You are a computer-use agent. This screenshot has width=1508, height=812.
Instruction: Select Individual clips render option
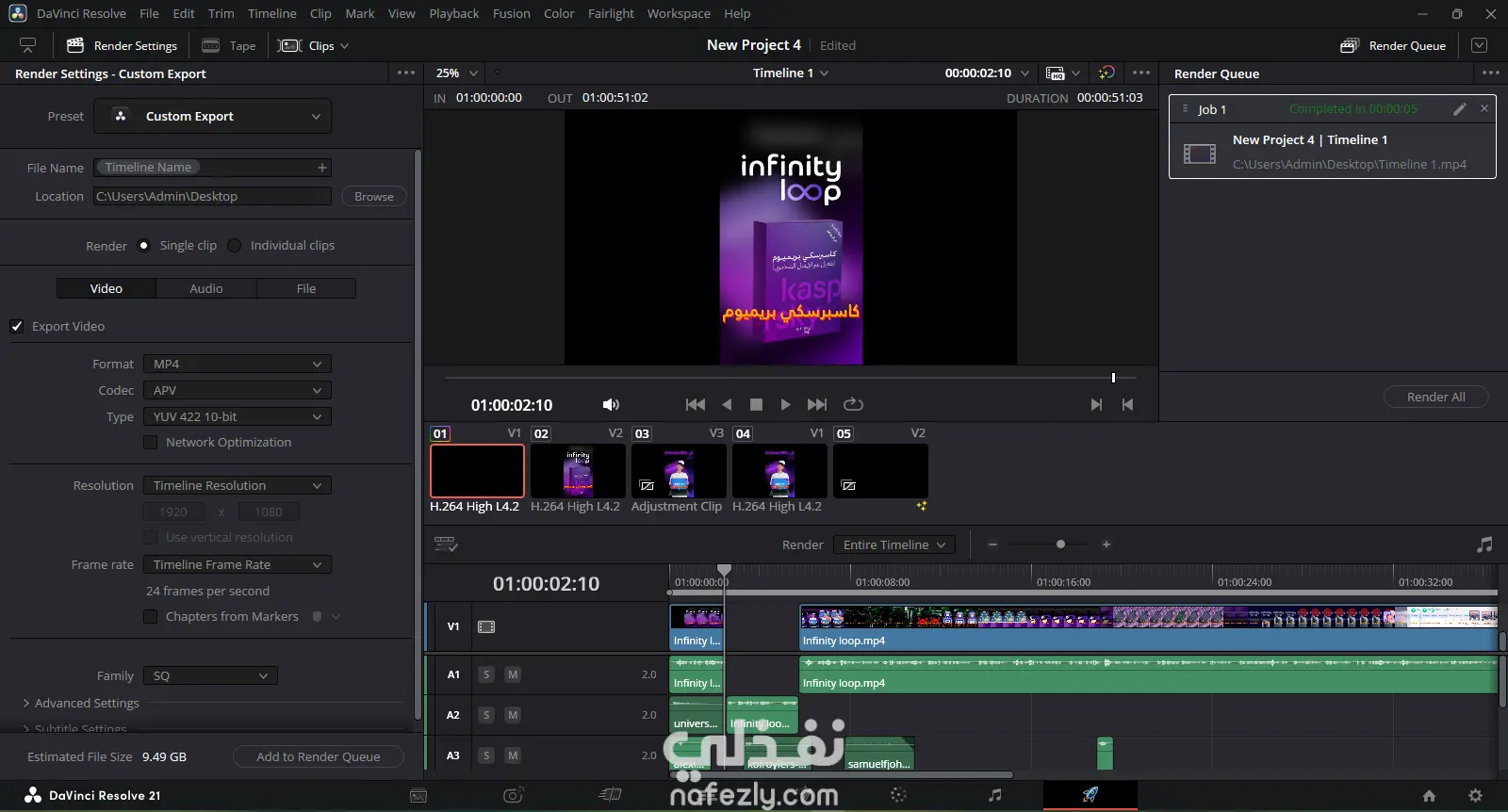point(235,245)
